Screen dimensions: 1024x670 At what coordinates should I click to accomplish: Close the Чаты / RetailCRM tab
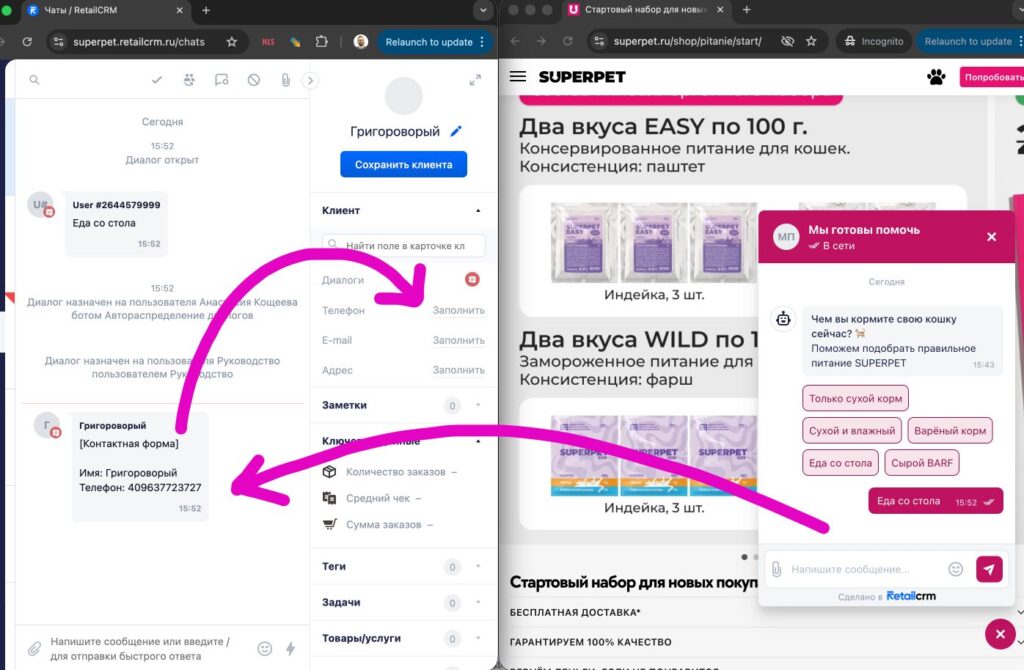tap(180, 10)
